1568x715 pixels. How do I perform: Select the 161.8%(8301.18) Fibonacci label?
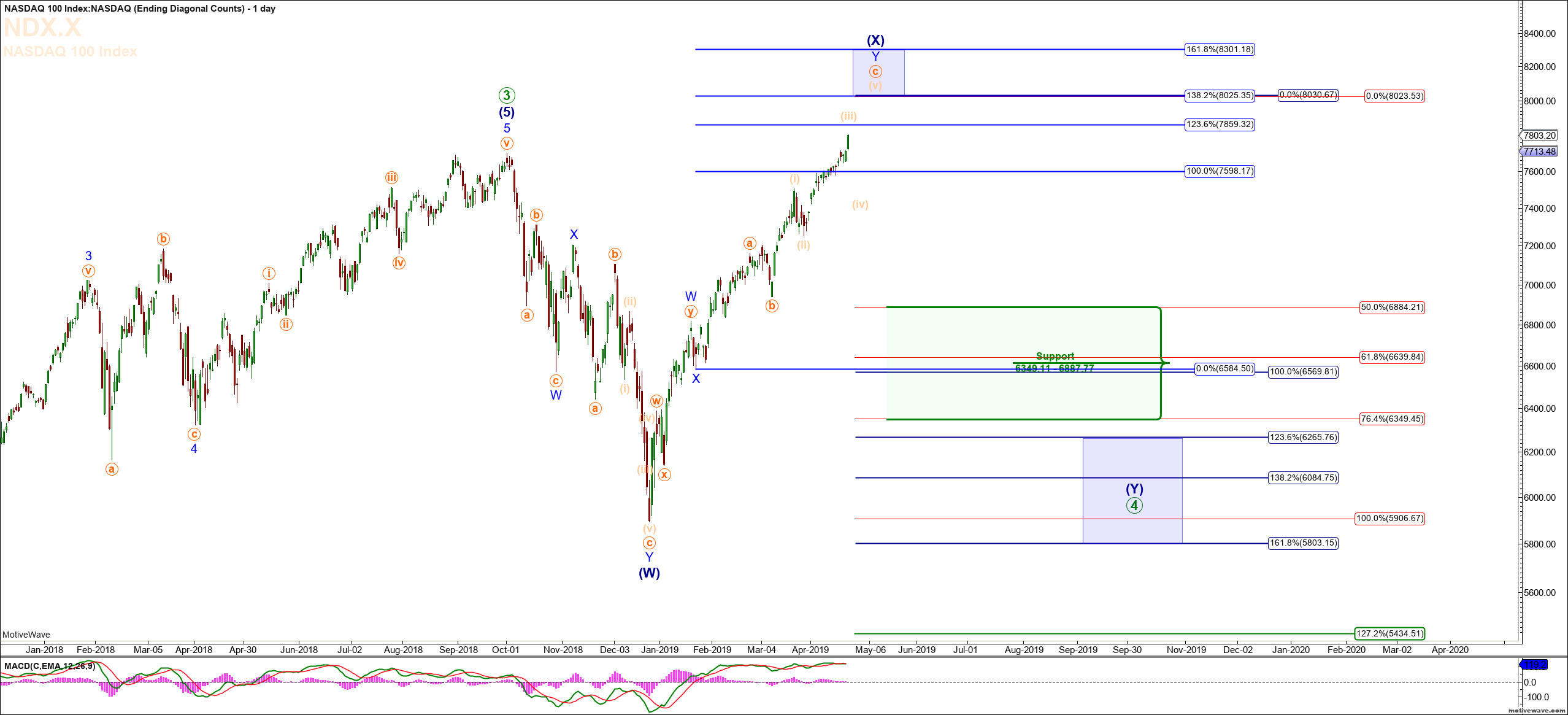pyautogui.click(x=1220, y=49)
